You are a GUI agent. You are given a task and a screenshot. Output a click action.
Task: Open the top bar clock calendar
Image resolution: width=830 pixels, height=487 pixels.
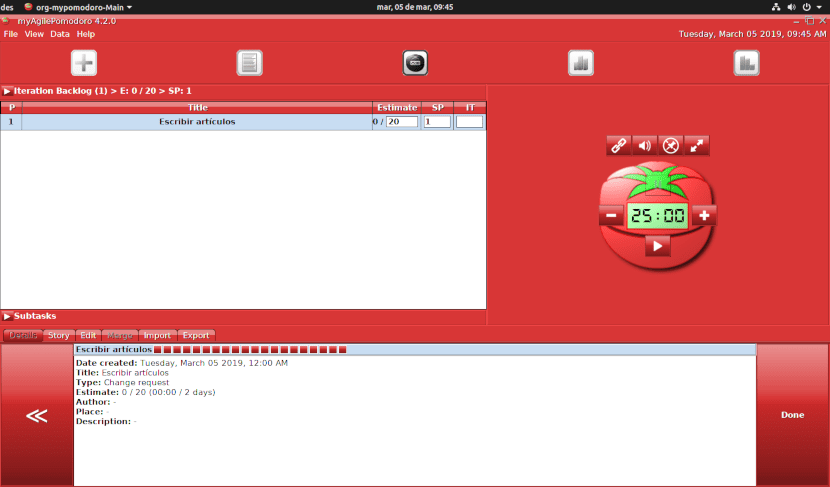(415, 7)
